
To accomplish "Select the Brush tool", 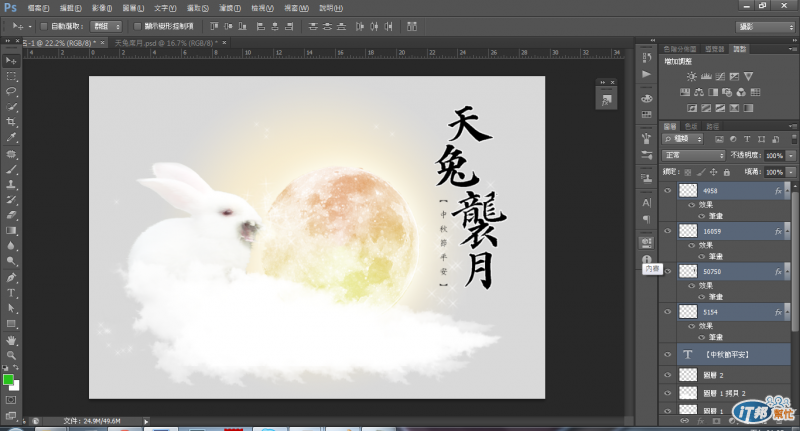I will [x=11, y=169].
